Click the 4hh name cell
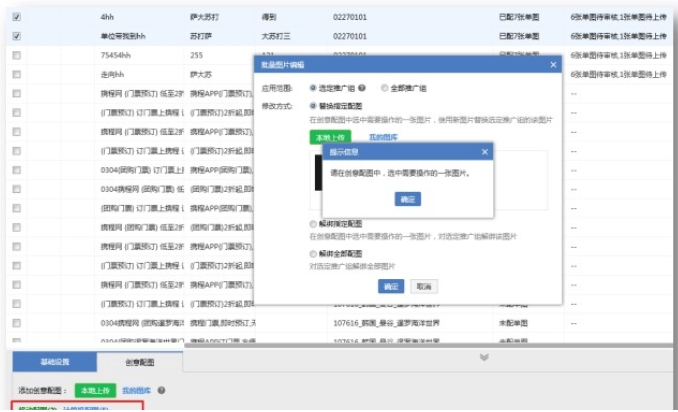Image resolution: width=678 pixels, height=412 pixels. click(x=107, y=17)
